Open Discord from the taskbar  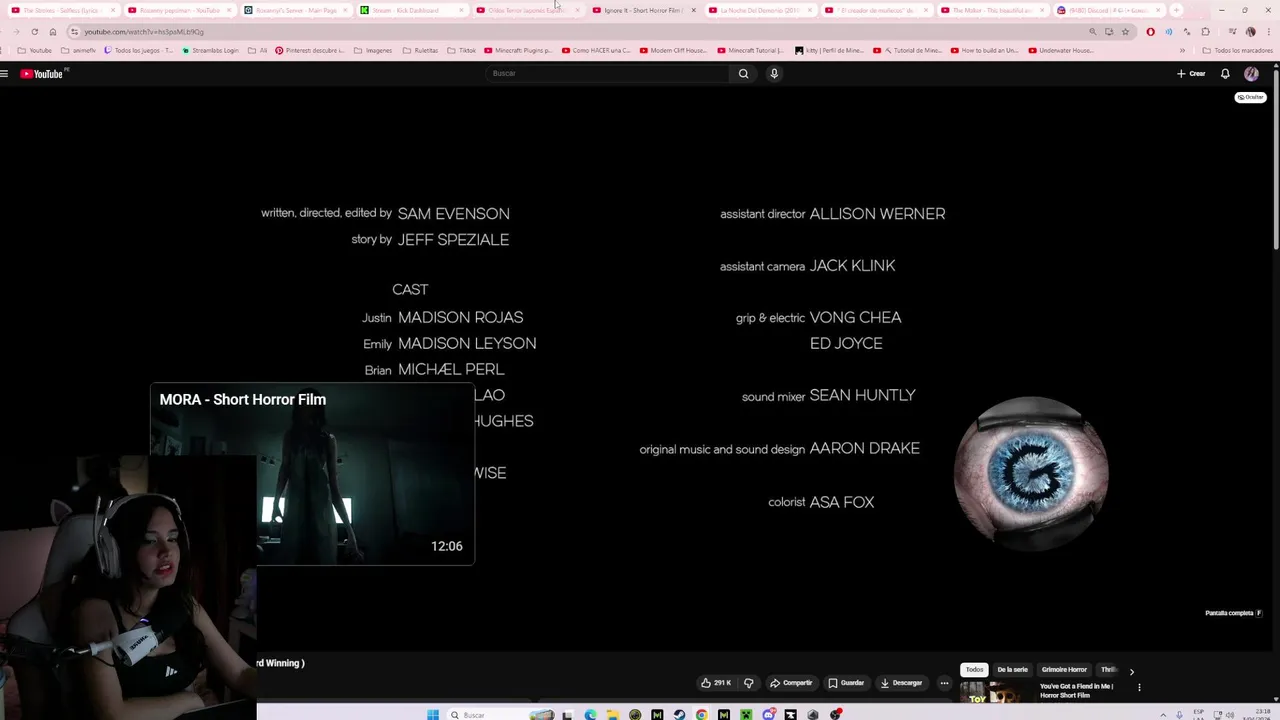pyautogui.click(x=768, y=714)
